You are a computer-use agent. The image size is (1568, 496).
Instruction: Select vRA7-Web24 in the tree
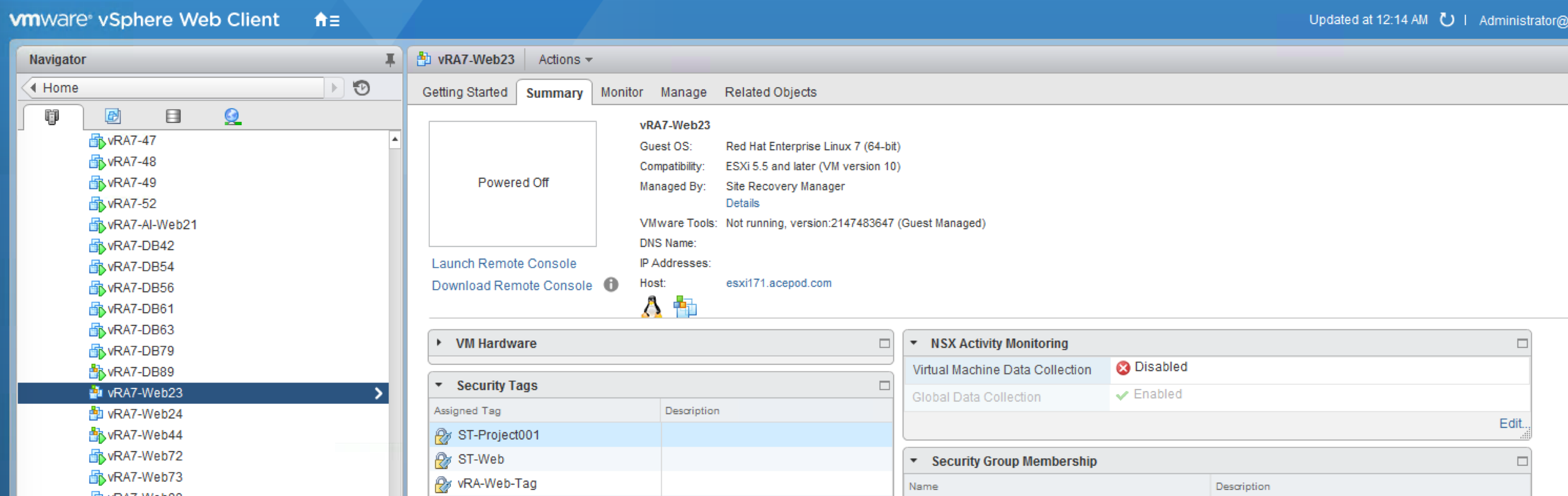(x=145, y=414)
